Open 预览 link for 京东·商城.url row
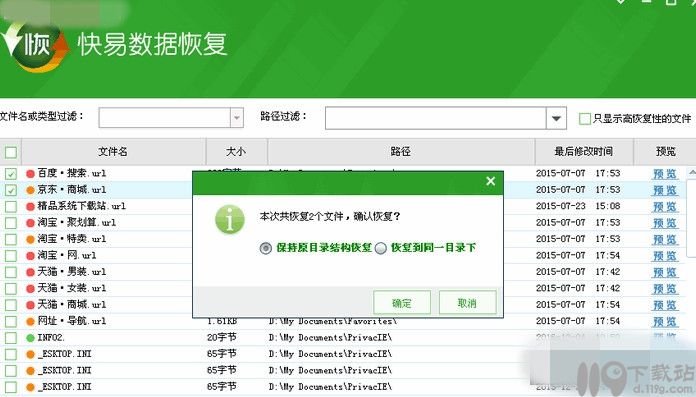 pos(665,190)
